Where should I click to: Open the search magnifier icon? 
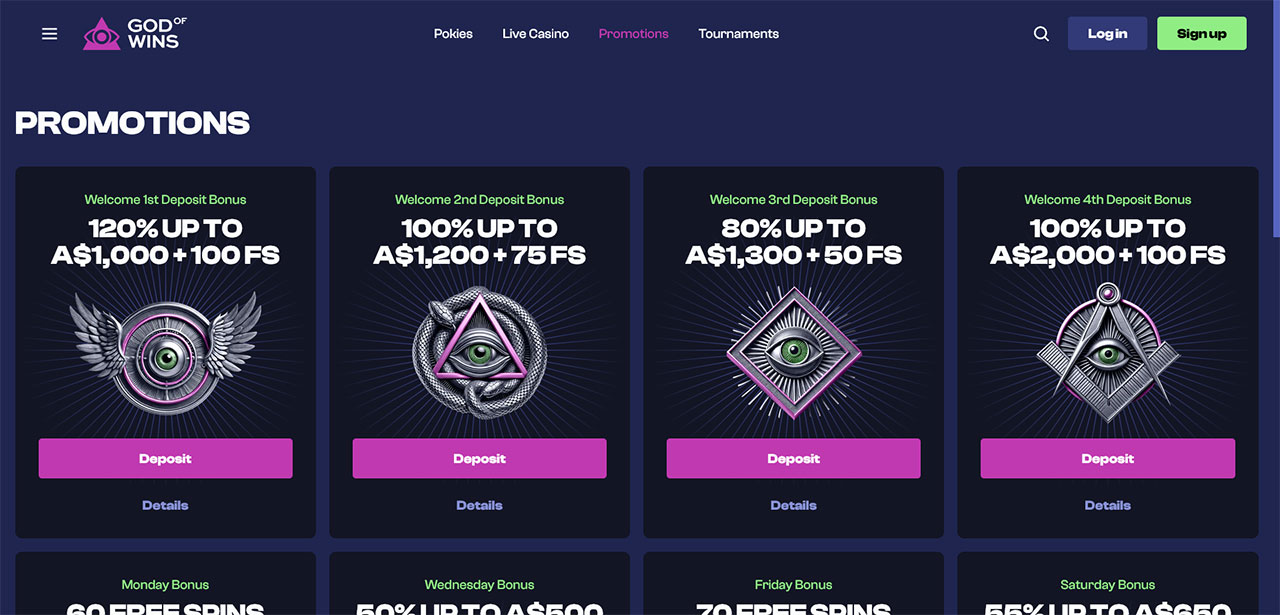coord(1041,34)
